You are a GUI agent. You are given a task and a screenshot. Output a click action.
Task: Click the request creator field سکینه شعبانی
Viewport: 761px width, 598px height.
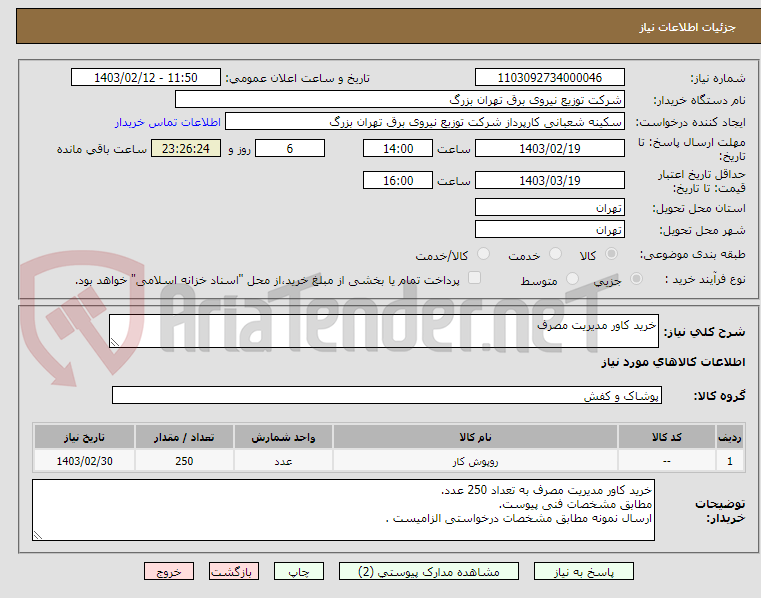(x=425, y=122)
